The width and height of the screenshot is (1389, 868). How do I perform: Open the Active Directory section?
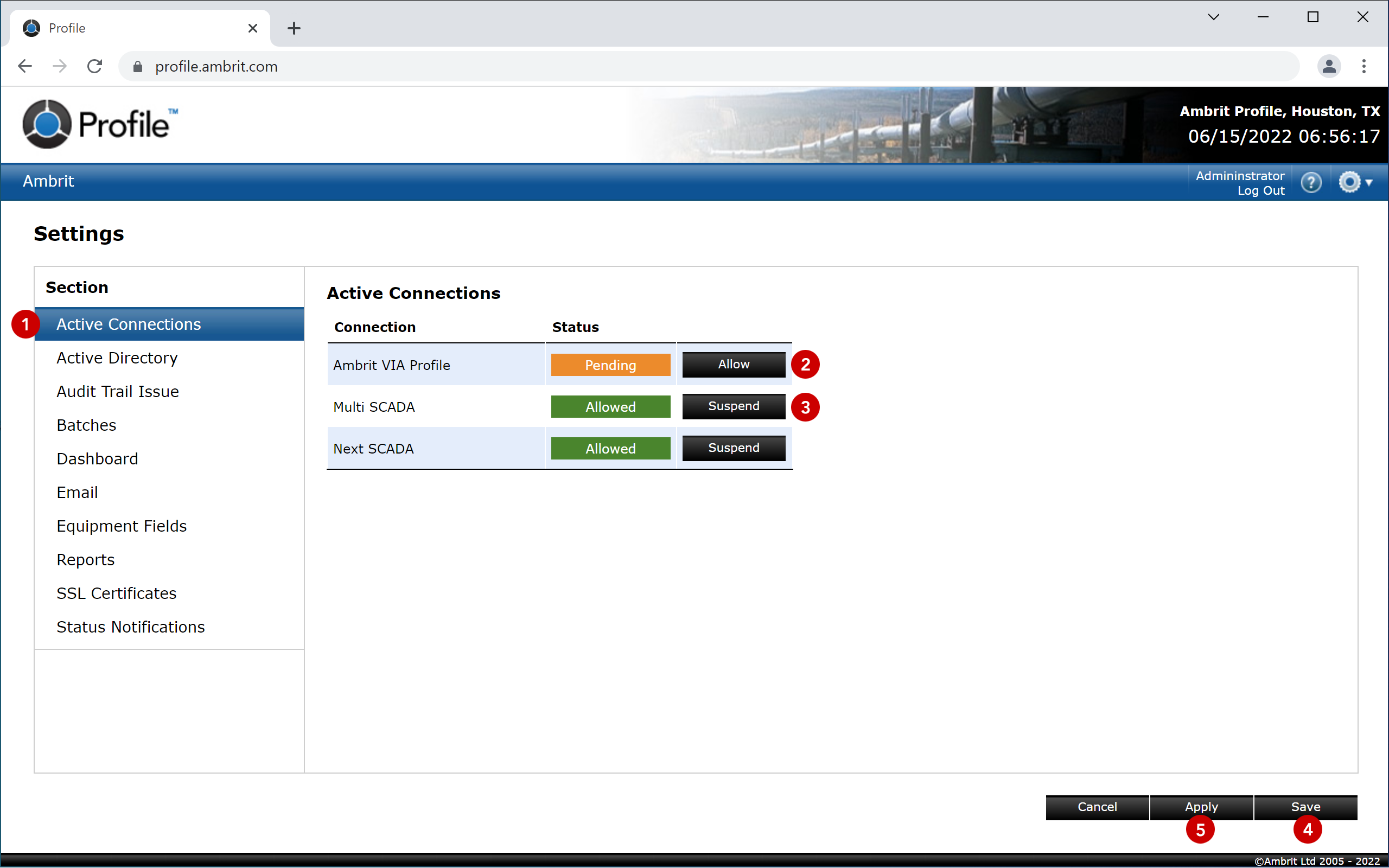pos(169,358)
